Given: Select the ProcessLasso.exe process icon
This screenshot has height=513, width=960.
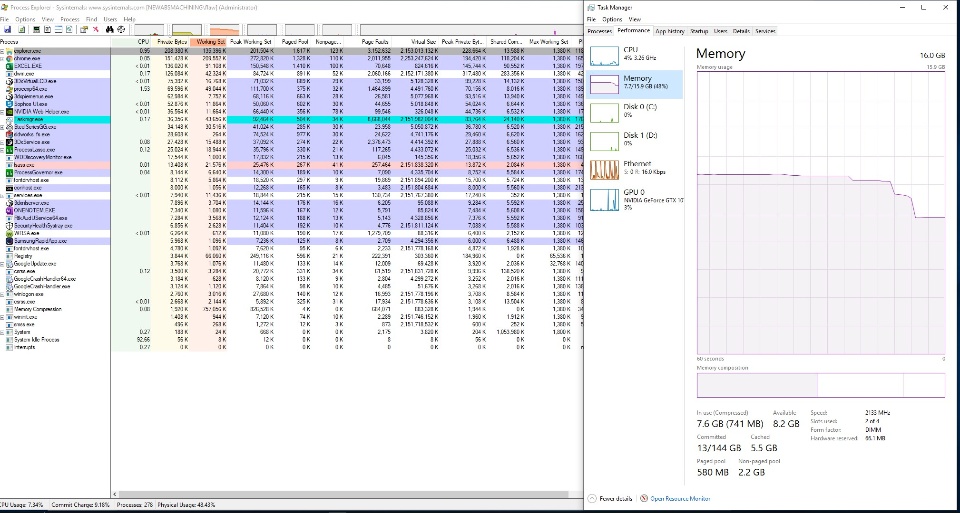Looking at the screenshot, I should 9,149.
